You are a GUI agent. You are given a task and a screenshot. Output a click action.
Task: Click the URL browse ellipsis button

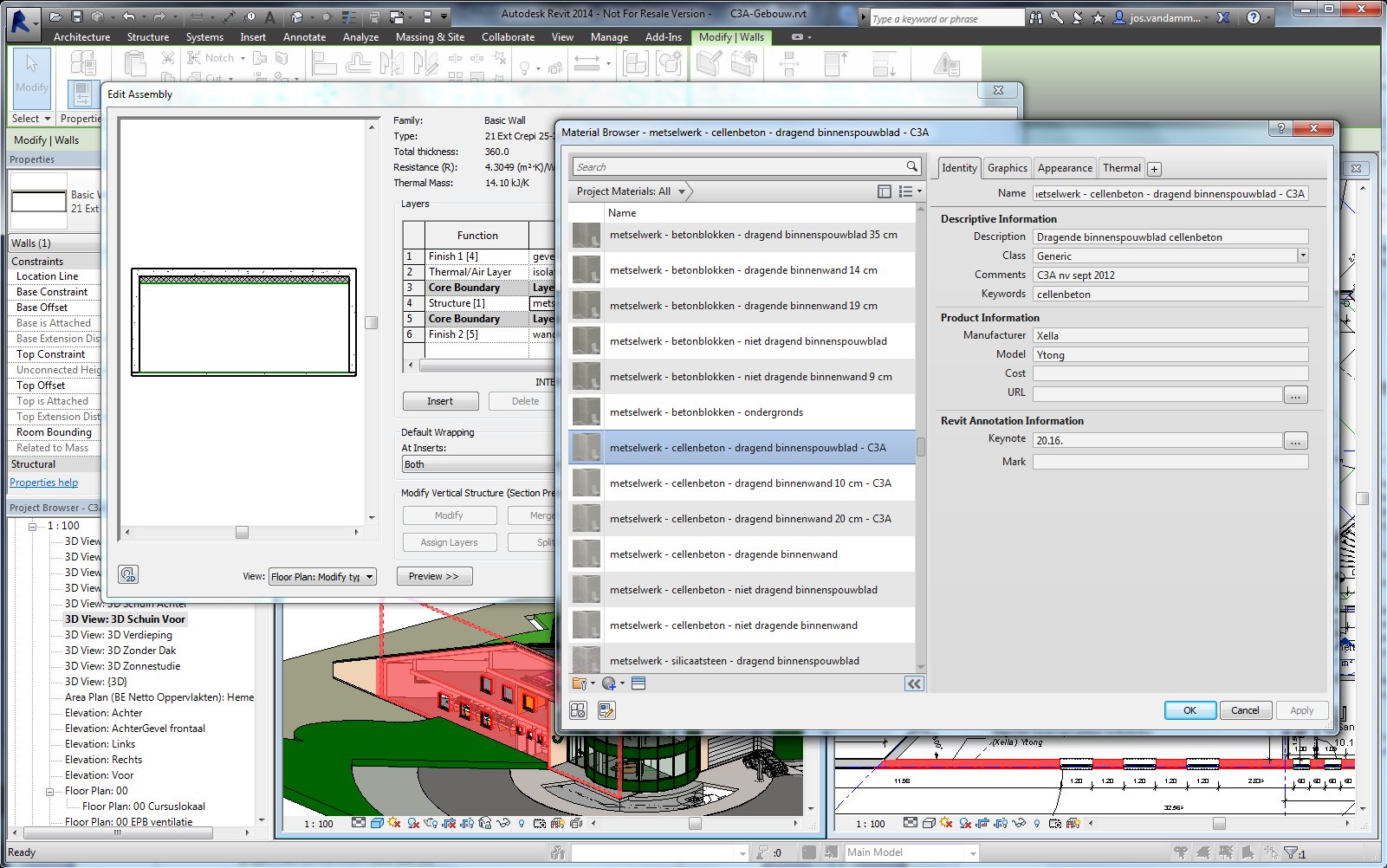pyautogui.click(x=1295, y=395)
